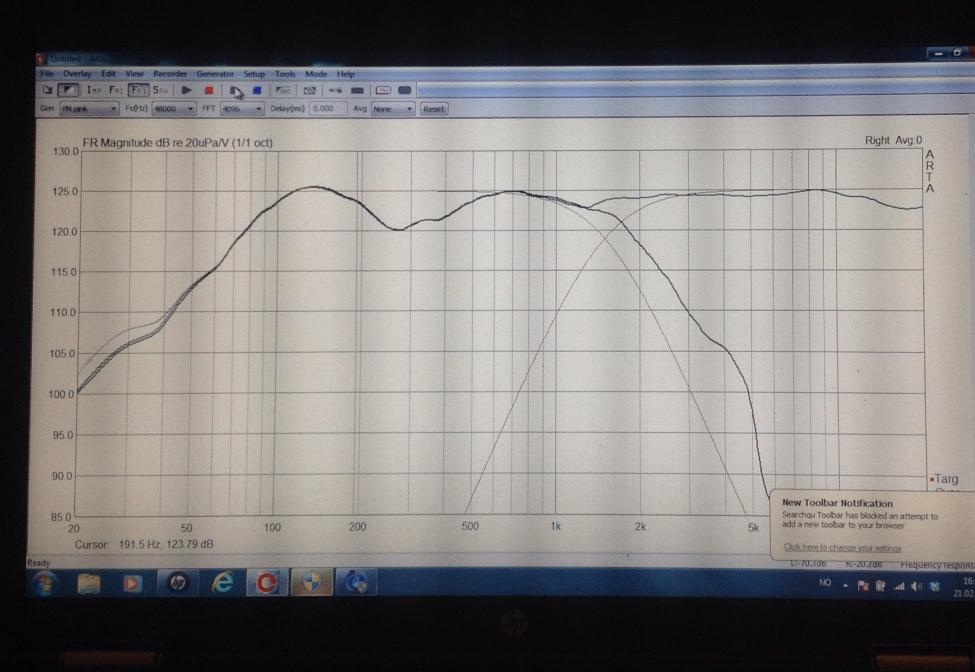The height and width of the screenshot is (672, 975).
Task: Click the white graph window icon
Action: tap(383, 90)
